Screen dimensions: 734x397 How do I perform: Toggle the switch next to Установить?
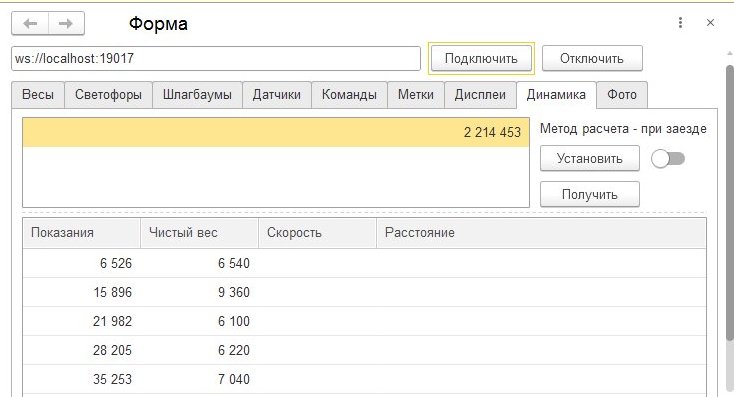click(668, 159)
